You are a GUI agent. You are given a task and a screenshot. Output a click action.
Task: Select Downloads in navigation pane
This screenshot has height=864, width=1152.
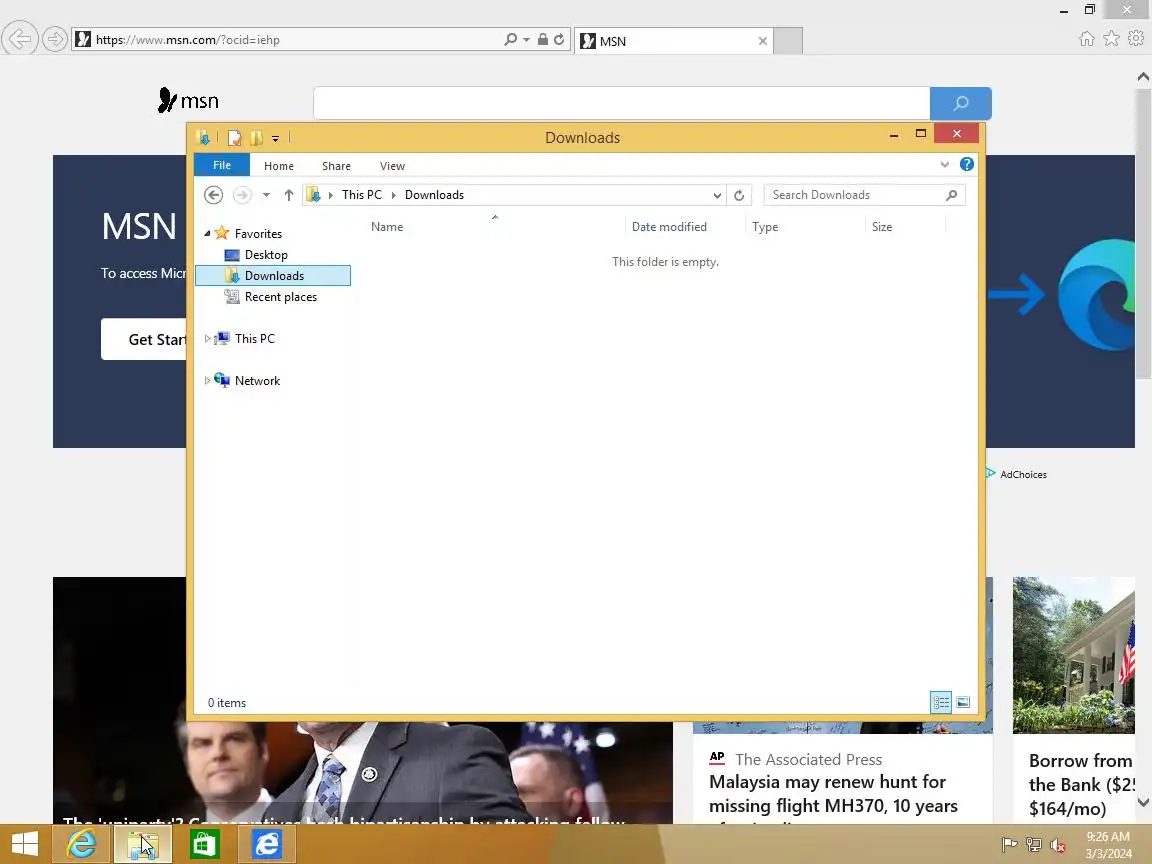click(x=273, y=276)
